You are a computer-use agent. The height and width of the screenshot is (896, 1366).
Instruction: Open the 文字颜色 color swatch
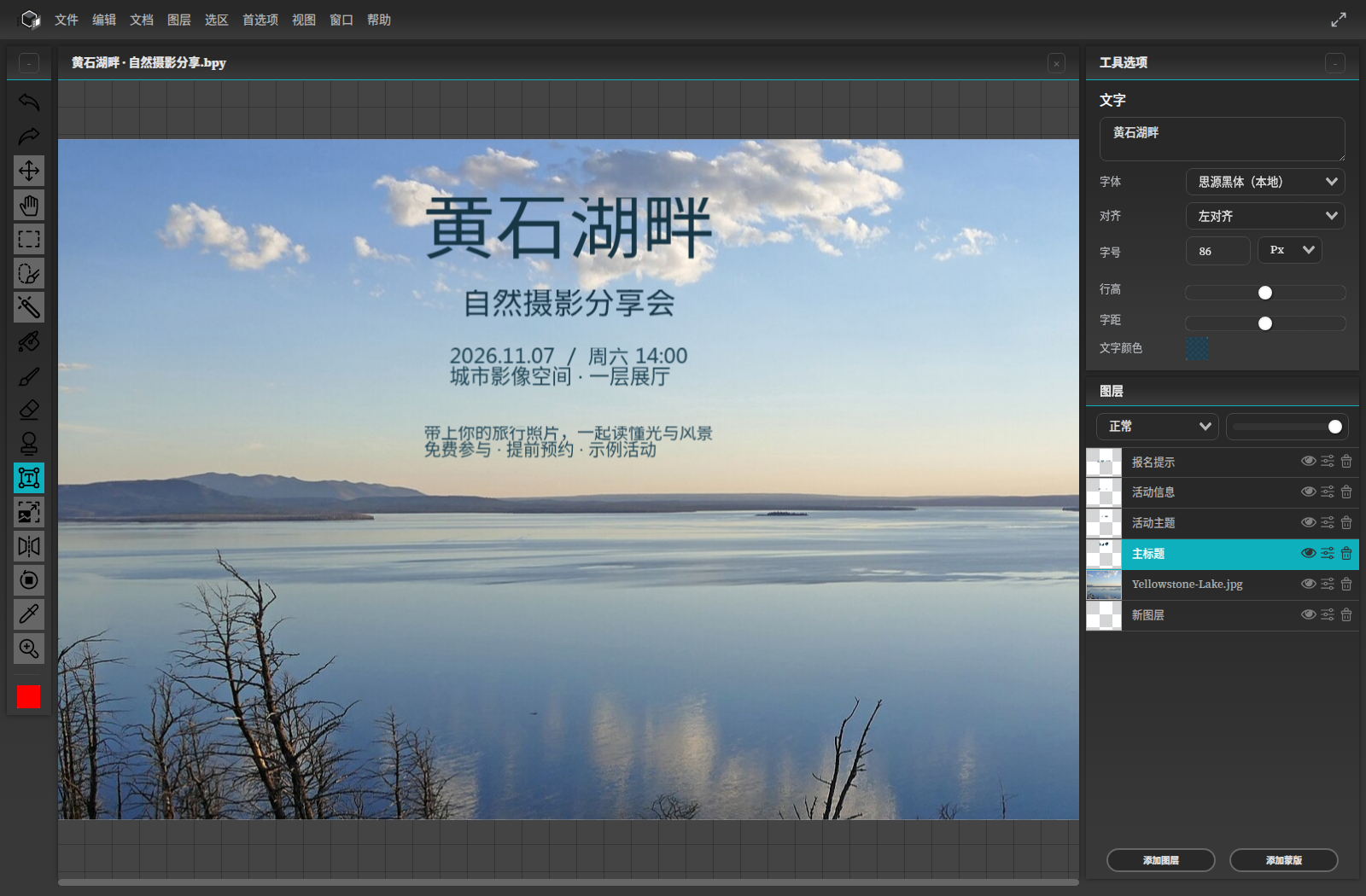pos(1197,347)
